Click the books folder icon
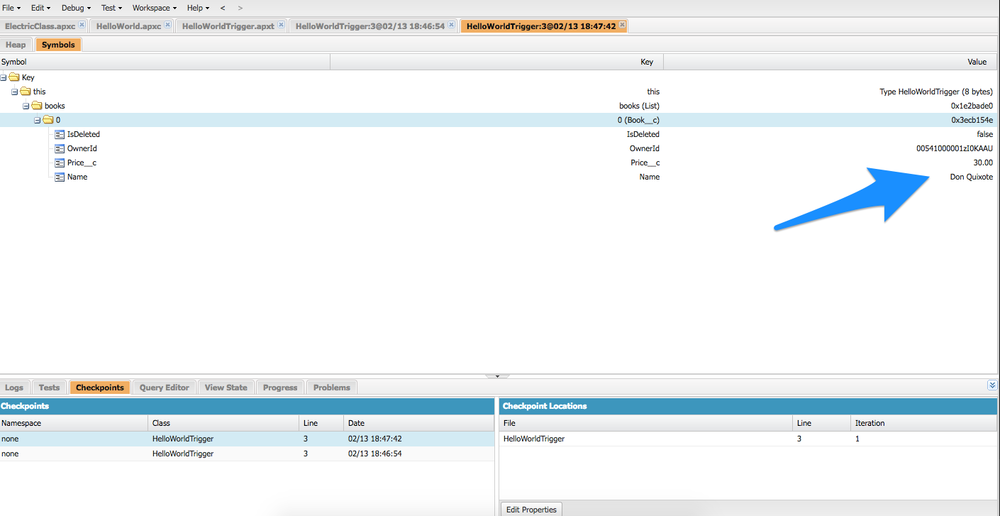 [36, 106]
